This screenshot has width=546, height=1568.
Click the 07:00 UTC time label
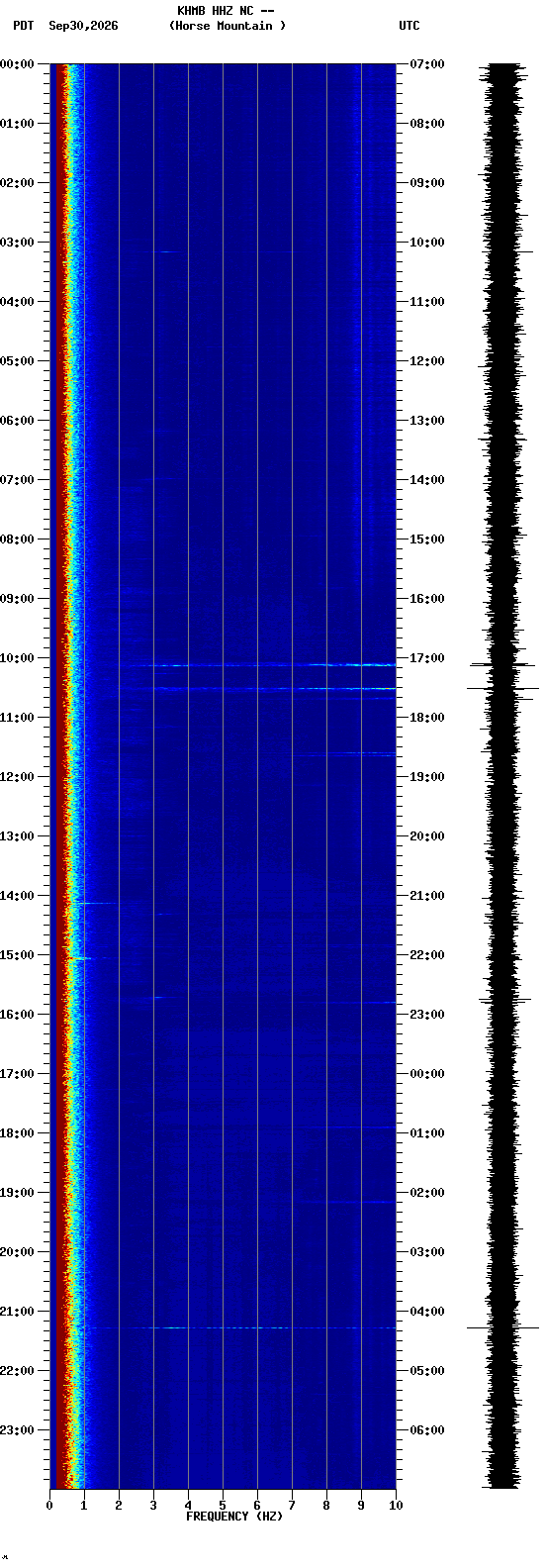(427, 64)
